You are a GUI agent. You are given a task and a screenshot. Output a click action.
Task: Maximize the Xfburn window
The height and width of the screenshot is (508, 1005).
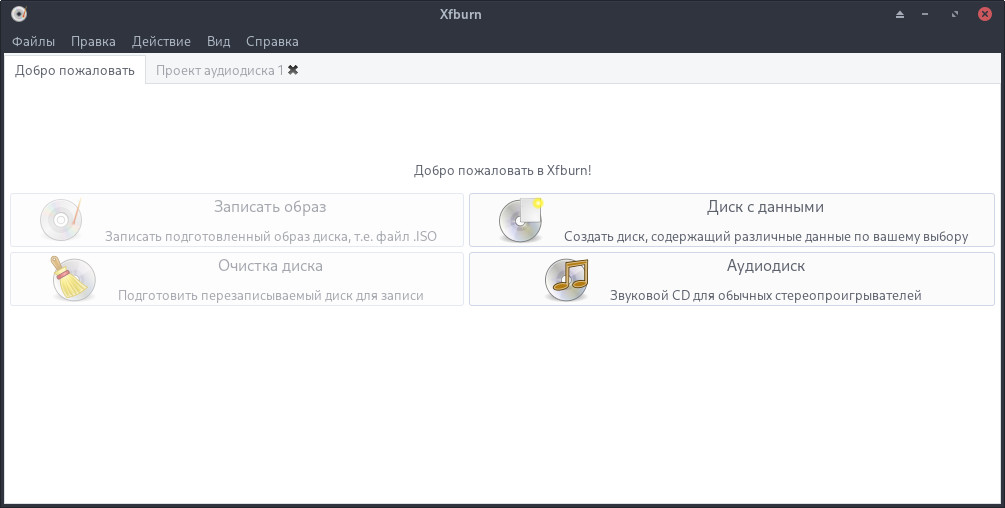955,14
